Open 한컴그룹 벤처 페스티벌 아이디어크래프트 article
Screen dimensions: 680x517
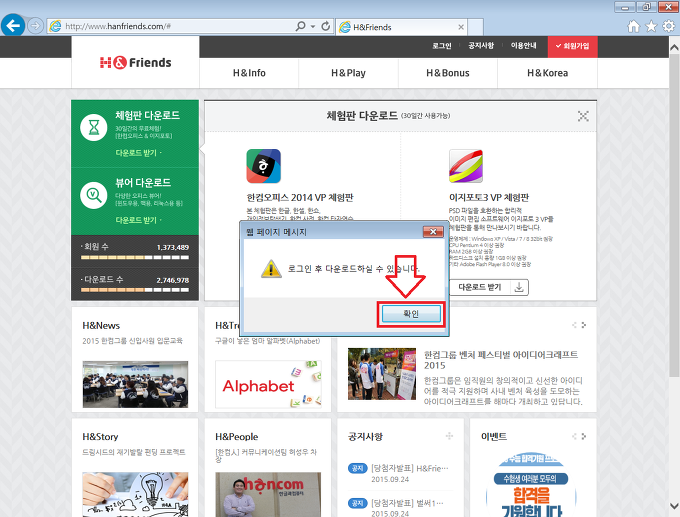(x=501, y=360)
